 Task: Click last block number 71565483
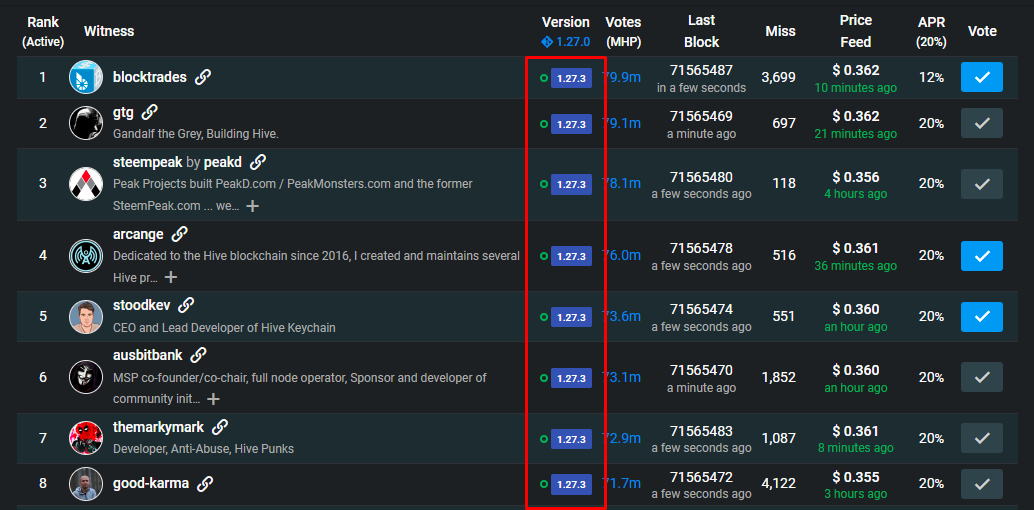[701, 431]
